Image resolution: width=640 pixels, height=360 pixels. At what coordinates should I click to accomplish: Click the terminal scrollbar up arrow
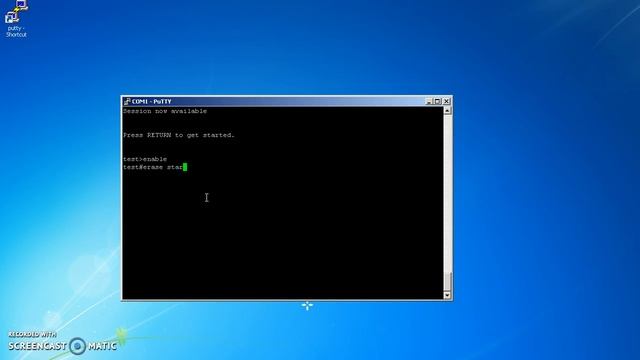pos(447,111)
